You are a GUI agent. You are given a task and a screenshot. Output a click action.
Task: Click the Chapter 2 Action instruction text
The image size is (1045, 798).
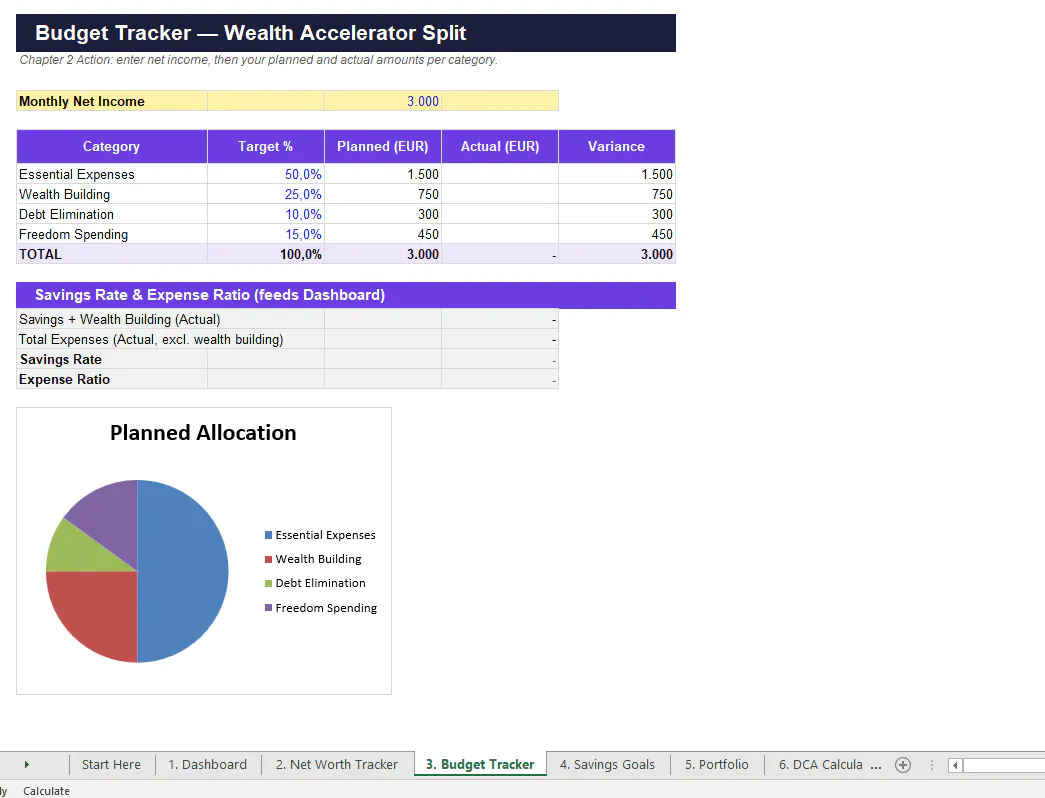coord(259,60)
